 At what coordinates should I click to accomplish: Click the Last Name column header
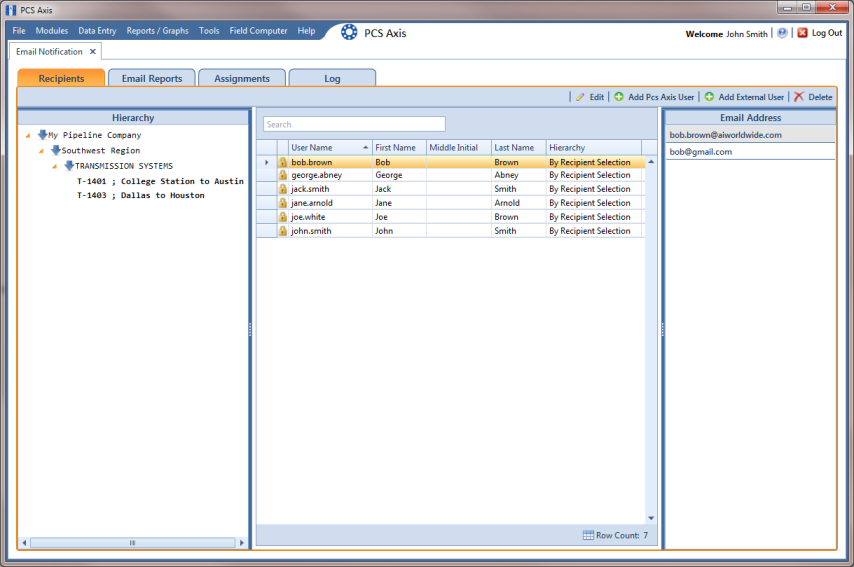point(518,148)
